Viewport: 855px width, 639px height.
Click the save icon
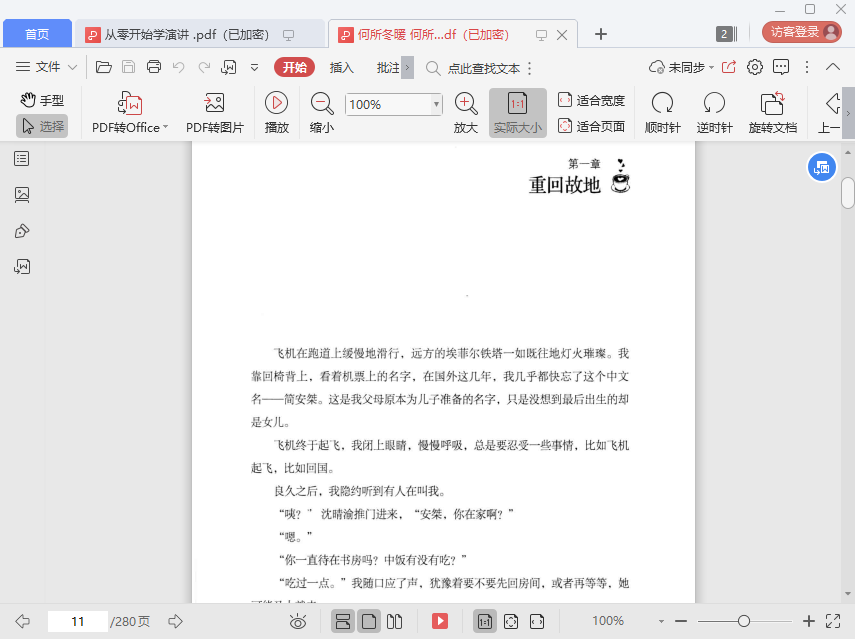pos(128,67)
